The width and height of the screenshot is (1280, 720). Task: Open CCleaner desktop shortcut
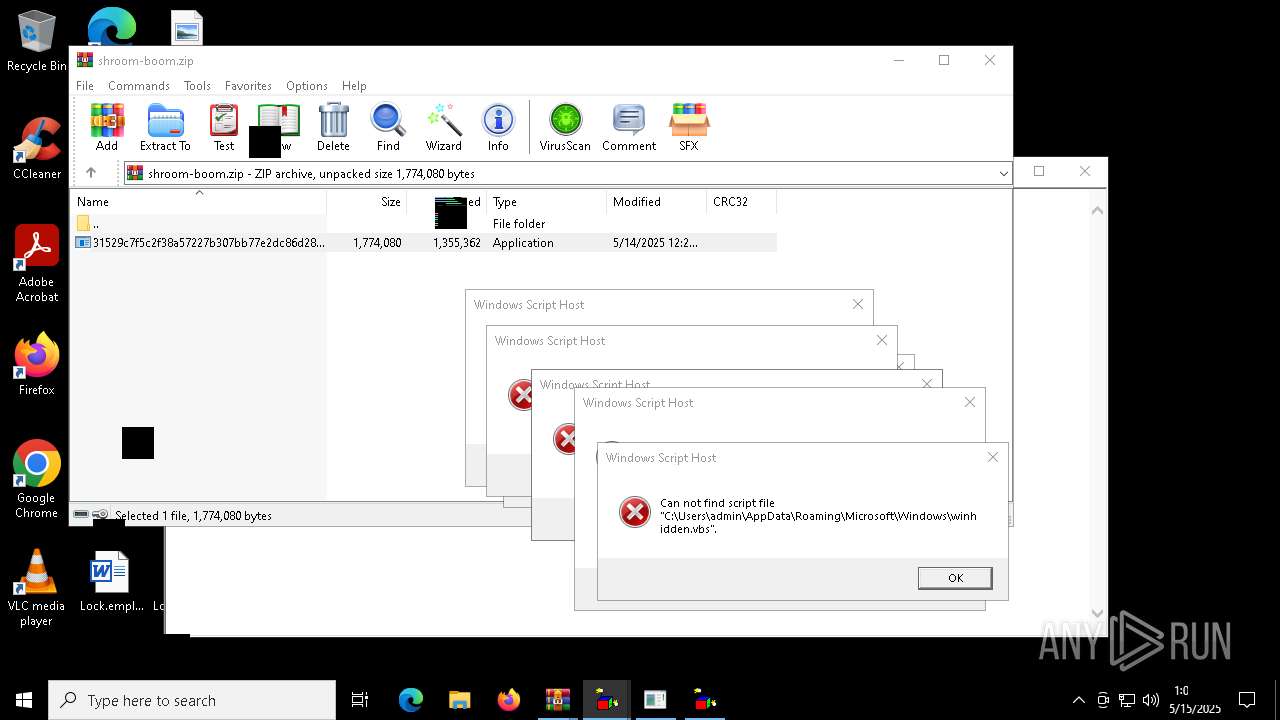click(37, 149)
